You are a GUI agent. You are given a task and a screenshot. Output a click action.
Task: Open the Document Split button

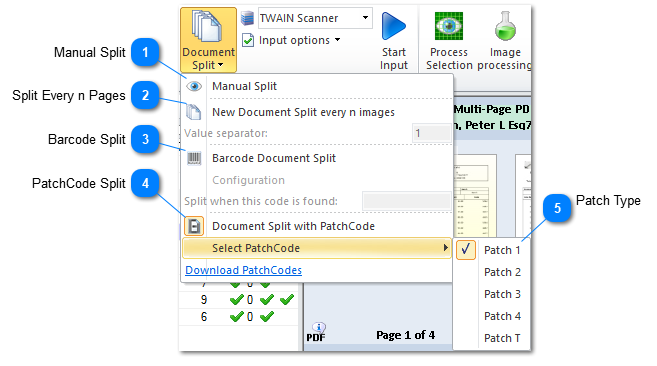(208, 40)
